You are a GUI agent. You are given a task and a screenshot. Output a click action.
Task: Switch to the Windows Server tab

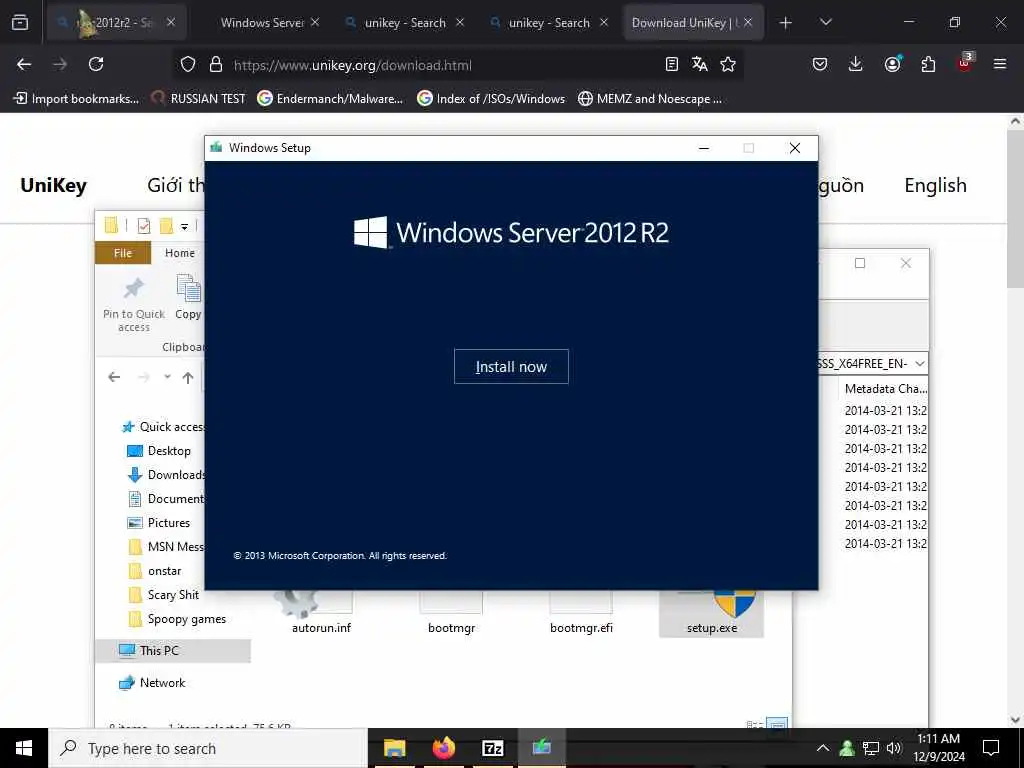pos(263,22)
